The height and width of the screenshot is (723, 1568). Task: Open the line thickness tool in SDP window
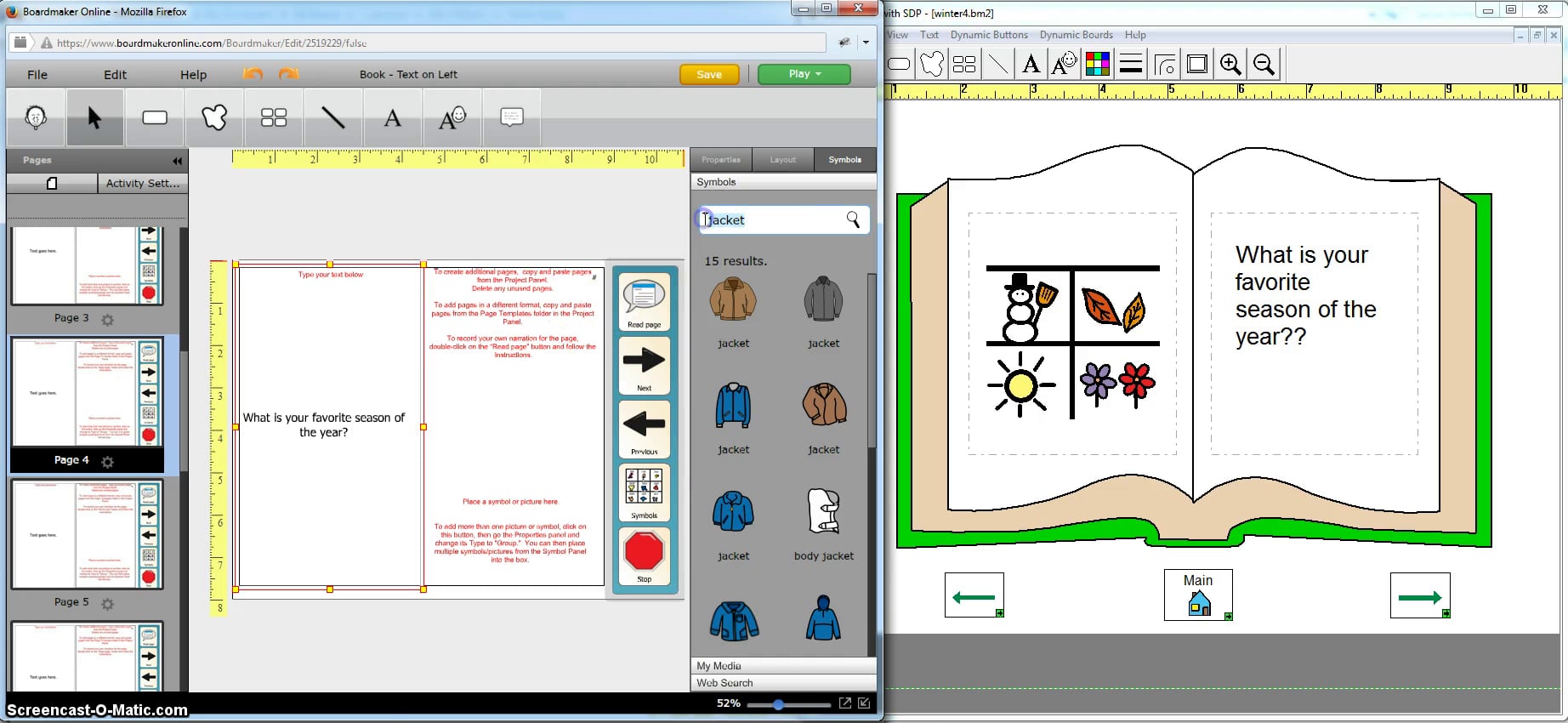click(1131, 64)
